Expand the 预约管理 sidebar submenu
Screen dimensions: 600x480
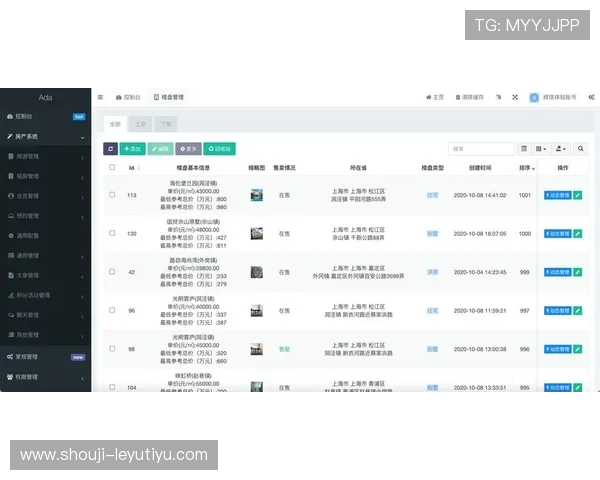[x=46, y=216]
